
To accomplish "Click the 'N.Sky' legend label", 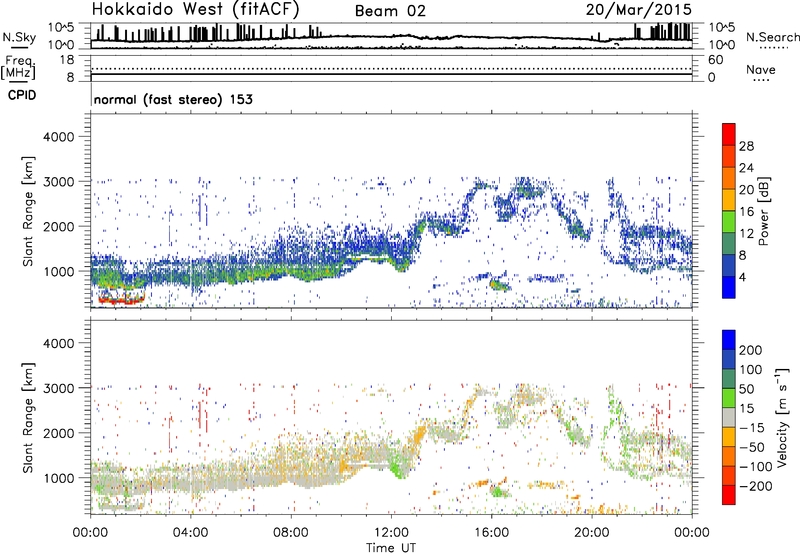I will click(19, 37).
